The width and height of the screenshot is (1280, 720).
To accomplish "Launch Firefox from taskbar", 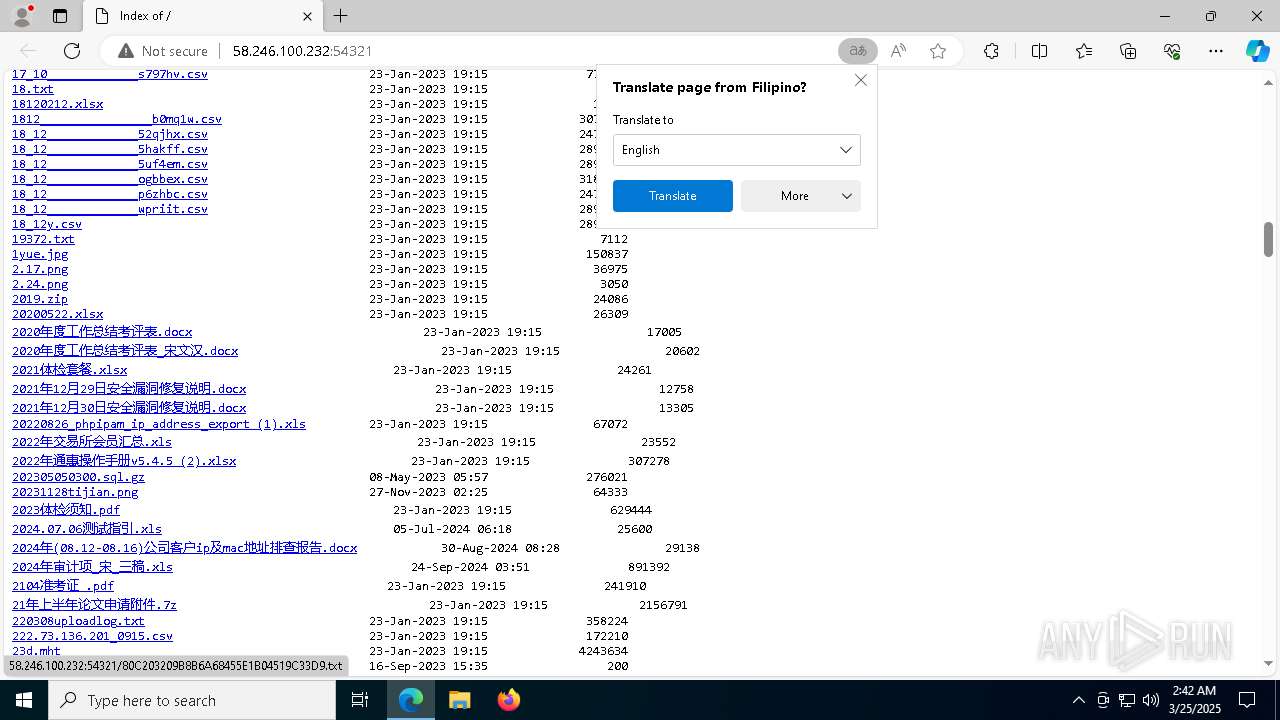I will pos(508,700).
